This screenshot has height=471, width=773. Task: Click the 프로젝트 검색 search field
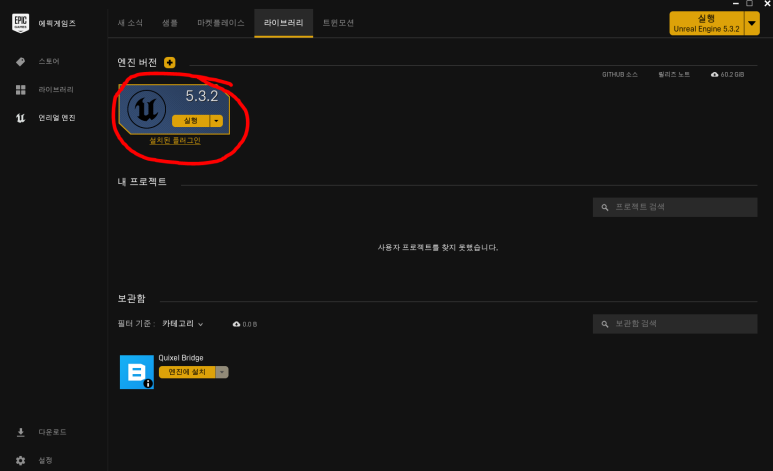click(675, 207)
